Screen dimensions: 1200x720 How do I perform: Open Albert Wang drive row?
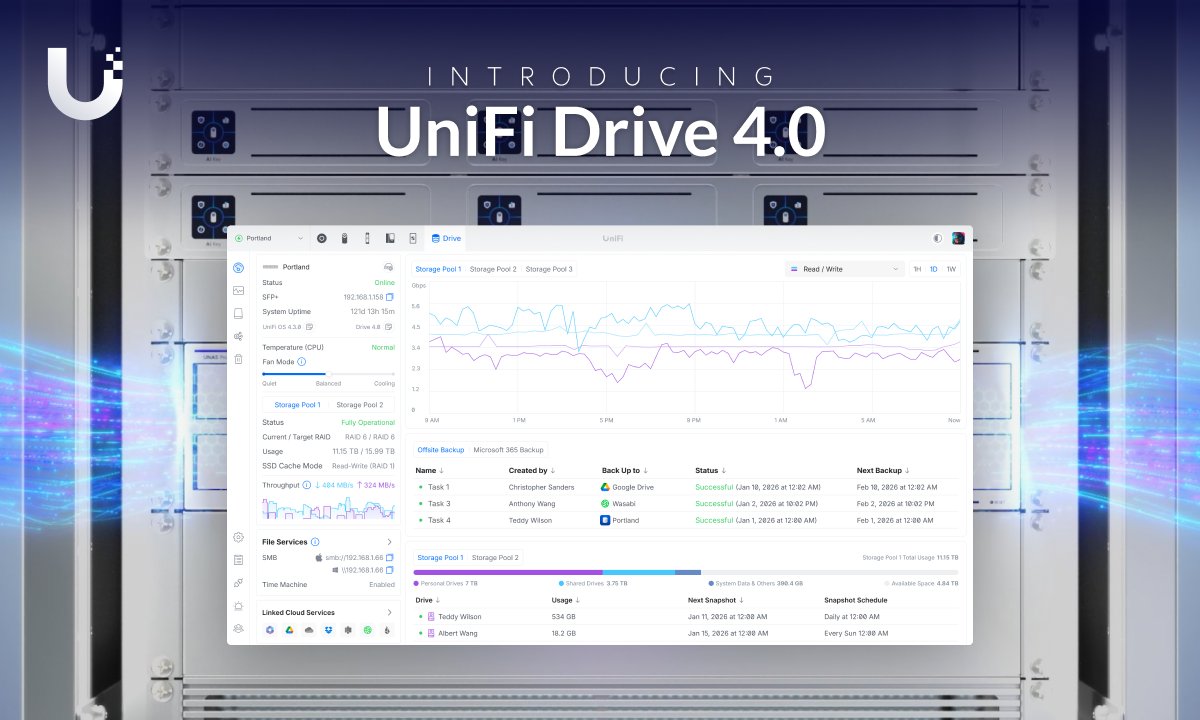pyautogui.click(x=685, y=633)
